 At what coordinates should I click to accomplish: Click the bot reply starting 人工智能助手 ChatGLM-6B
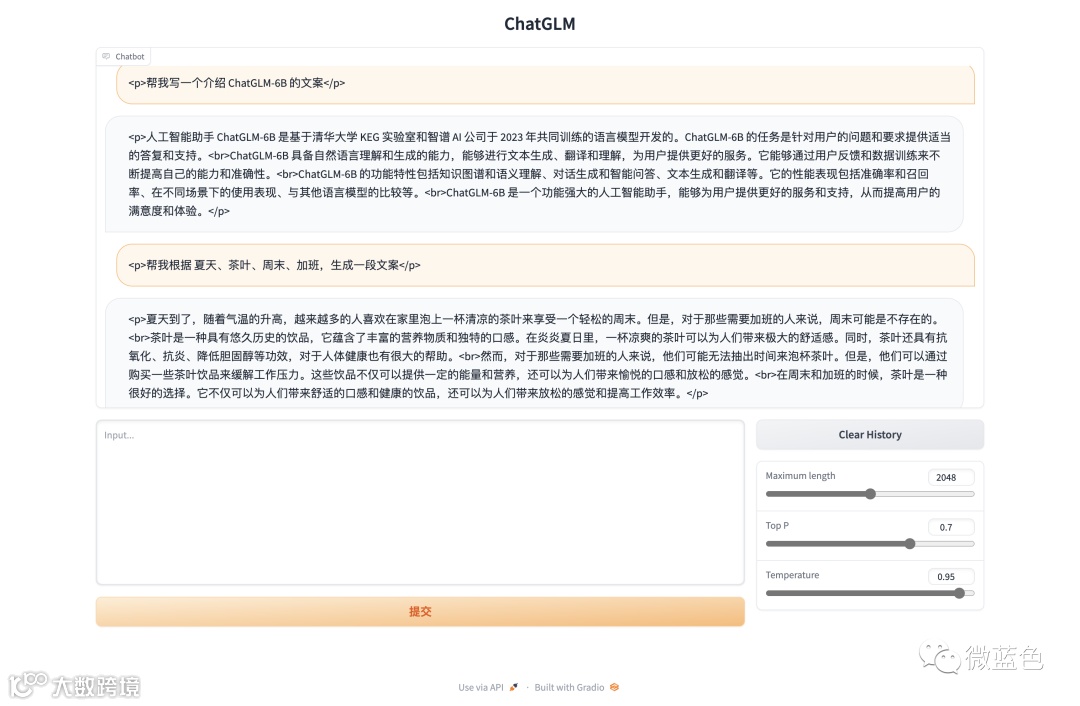(x=534, y=174)
